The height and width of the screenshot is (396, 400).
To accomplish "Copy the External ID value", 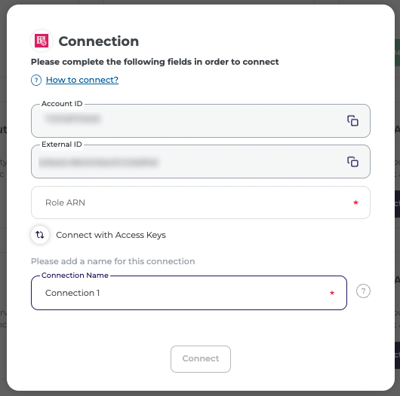I will pos(353,162).
